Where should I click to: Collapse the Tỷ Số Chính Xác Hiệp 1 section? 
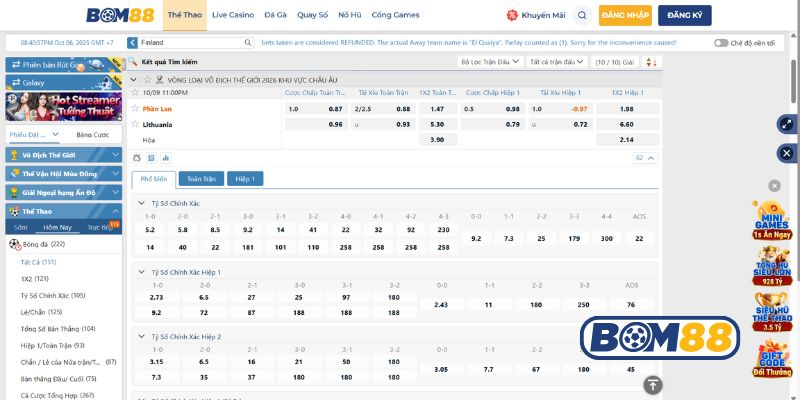coord(140,271)
